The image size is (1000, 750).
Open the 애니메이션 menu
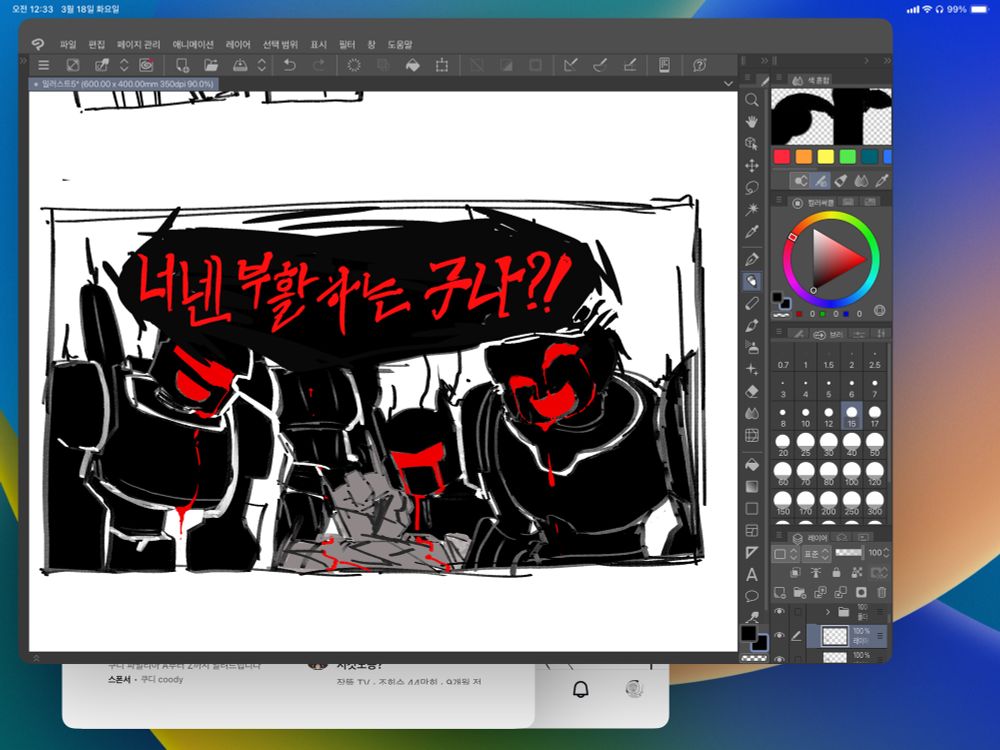[x=193, y=44]
